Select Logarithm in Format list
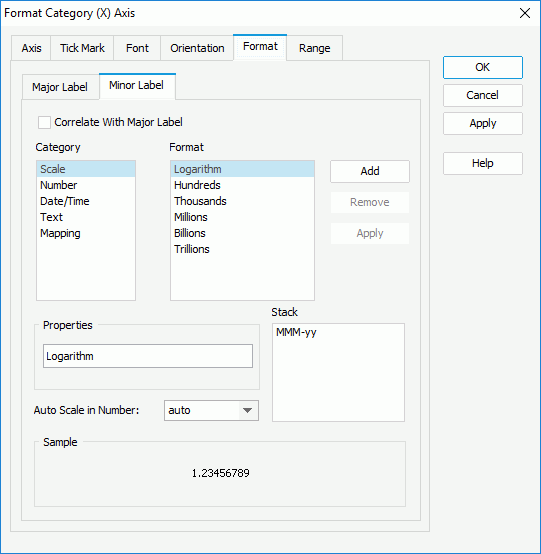The image size is (541, 554). [x=242, y=169]
